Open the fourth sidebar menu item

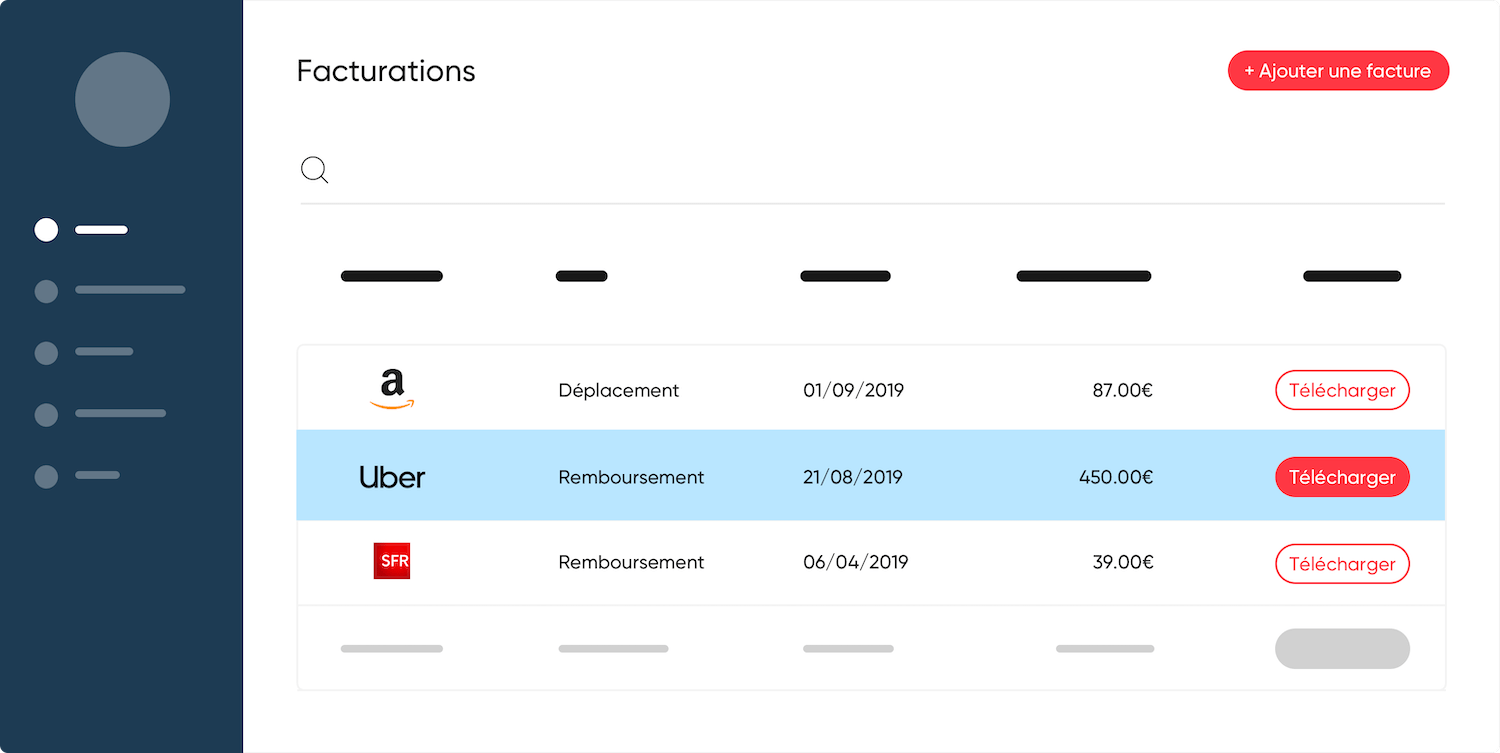click(100, 414)
